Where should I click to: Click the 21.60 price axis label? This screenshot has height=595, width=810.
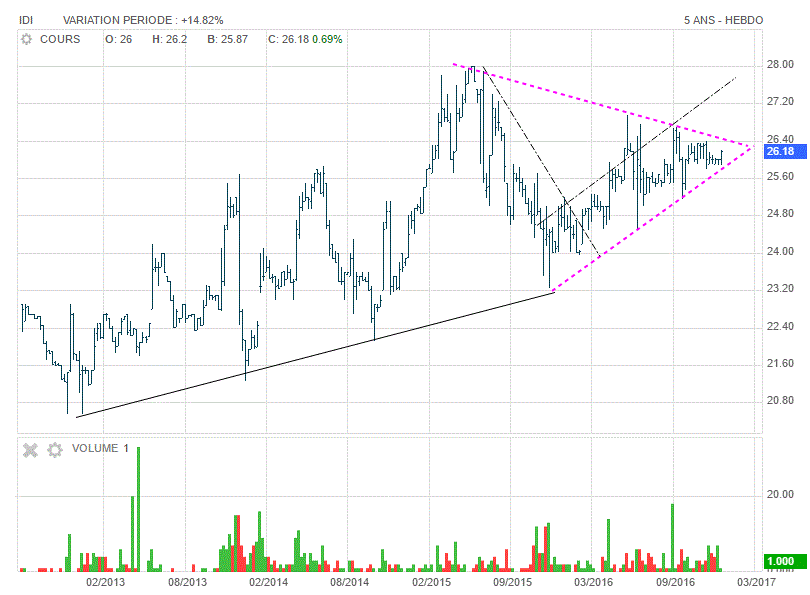click(x=780, y=363)
